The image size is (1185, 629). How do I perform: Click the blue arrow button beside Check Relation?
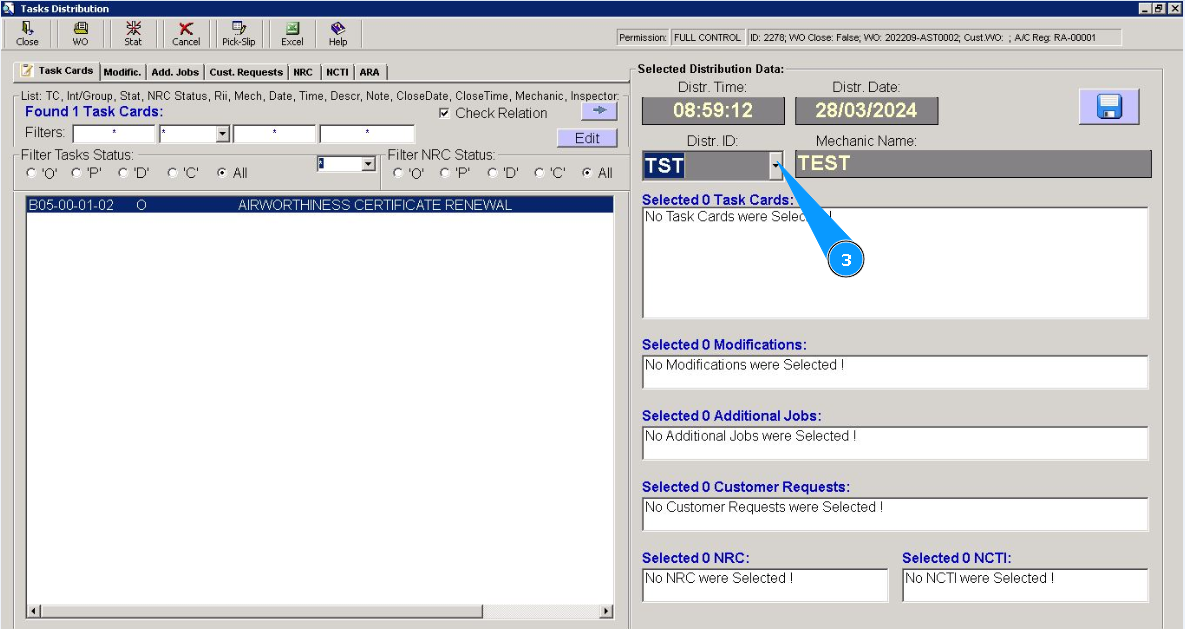599,111
